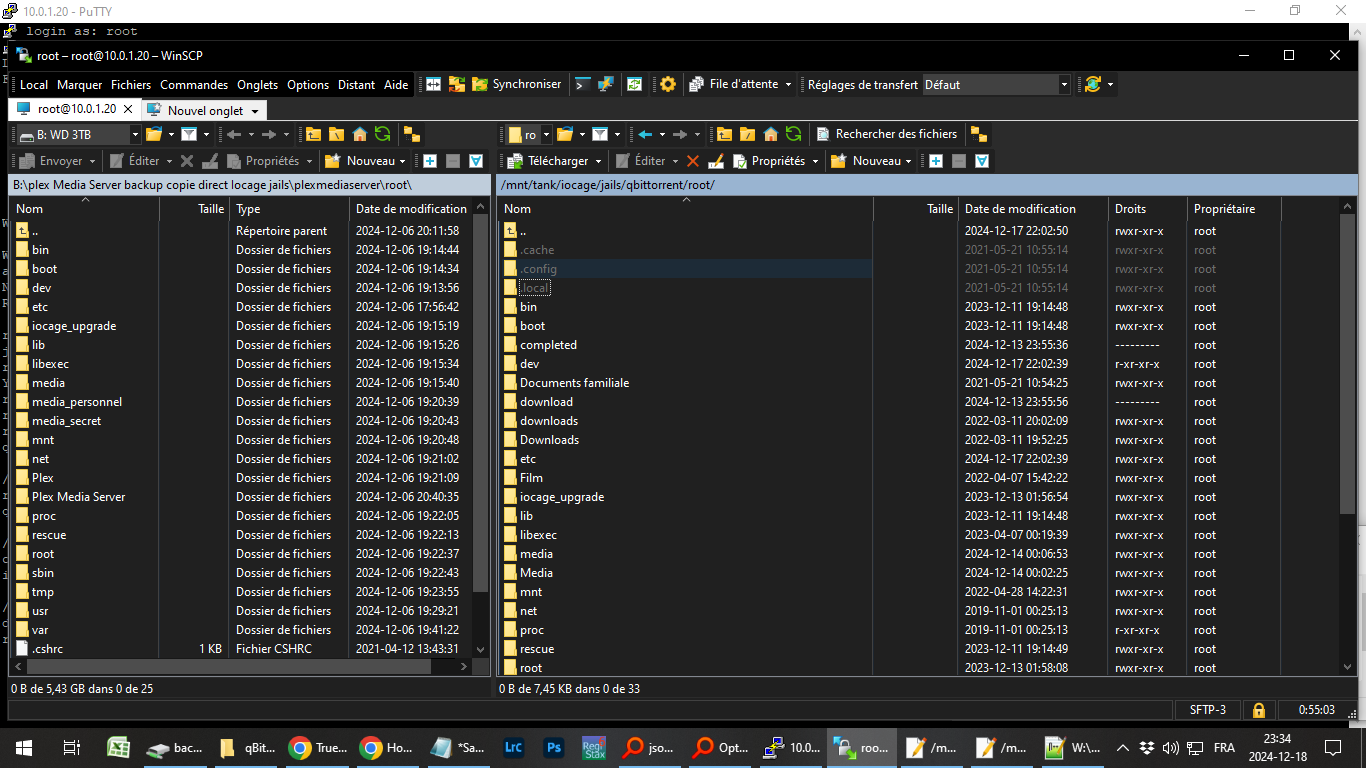The width and height of the screenshot is (1366, 768).
Task: Open the Onglets menu
Action: pos(257,85)
